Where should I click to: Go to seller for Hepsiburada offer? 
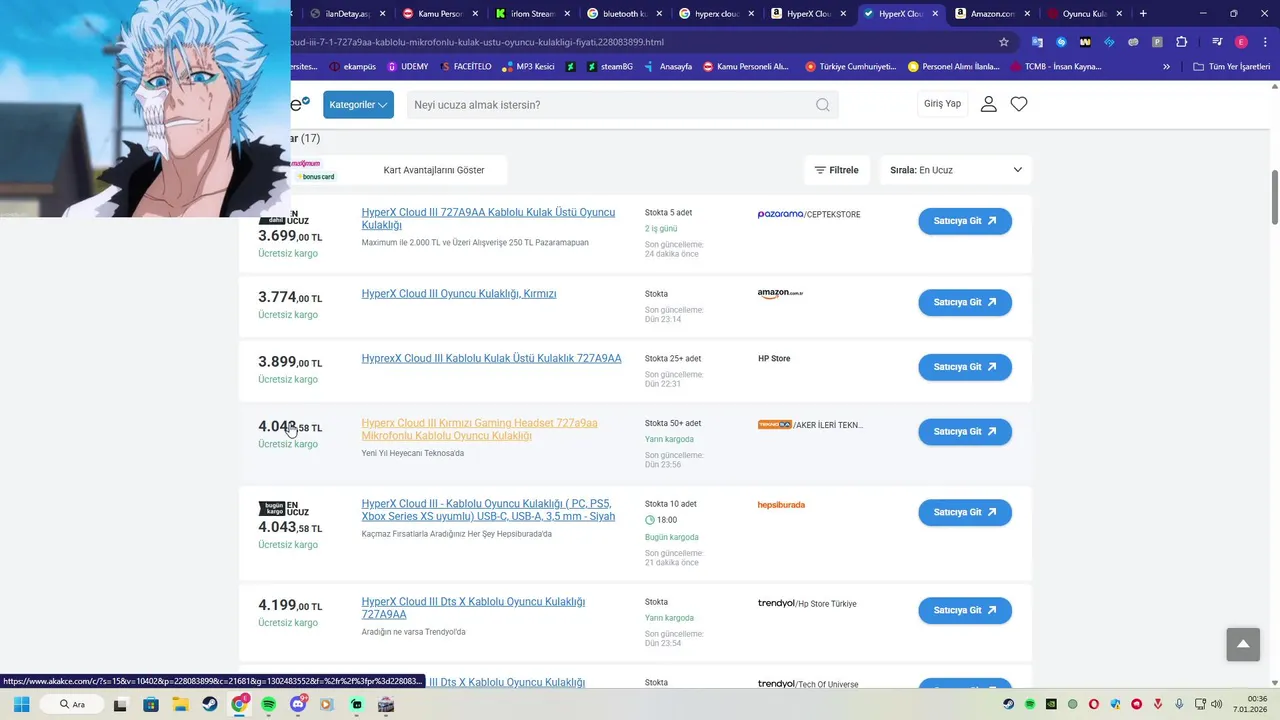[965, 512]
